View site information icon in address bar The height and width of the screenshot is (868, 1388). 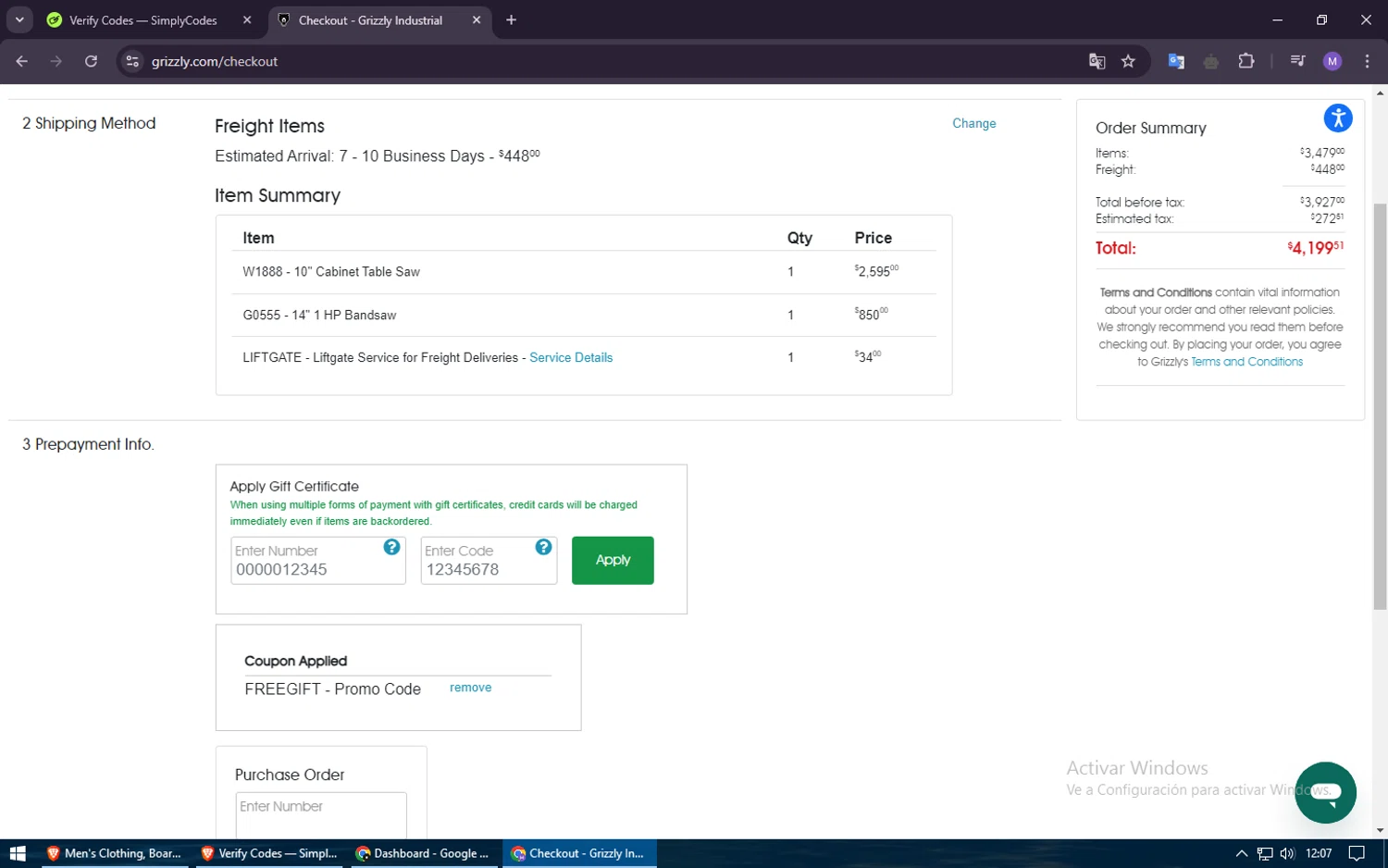[x=132, y=61]
